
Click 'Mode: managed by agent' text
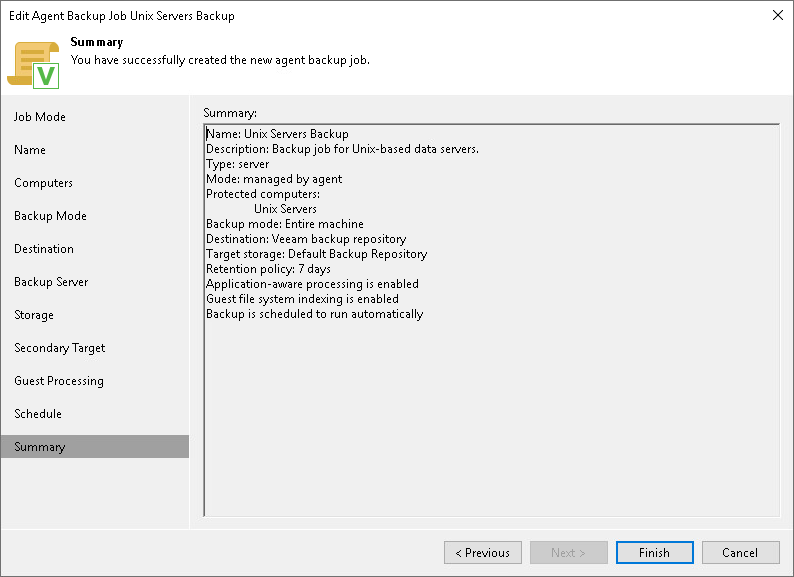pos(274,179)
